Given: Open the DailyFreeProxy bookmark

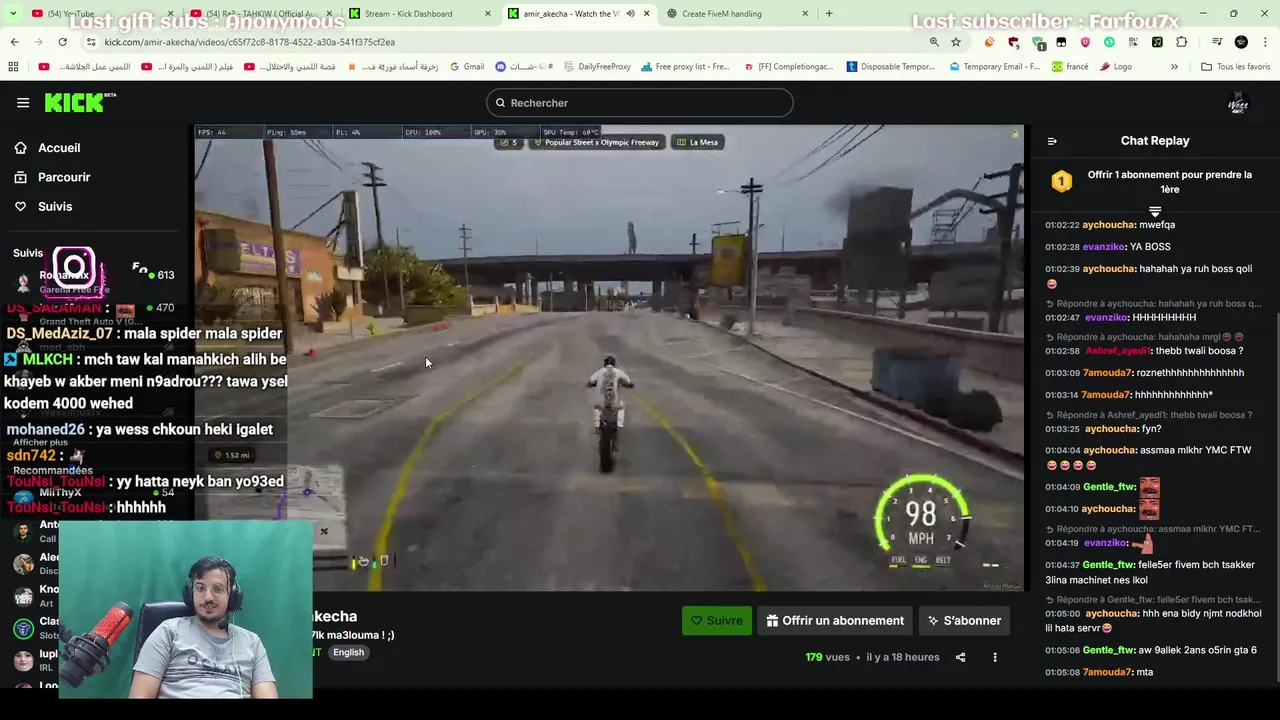Looking at the screenshot, I should 597,67.
